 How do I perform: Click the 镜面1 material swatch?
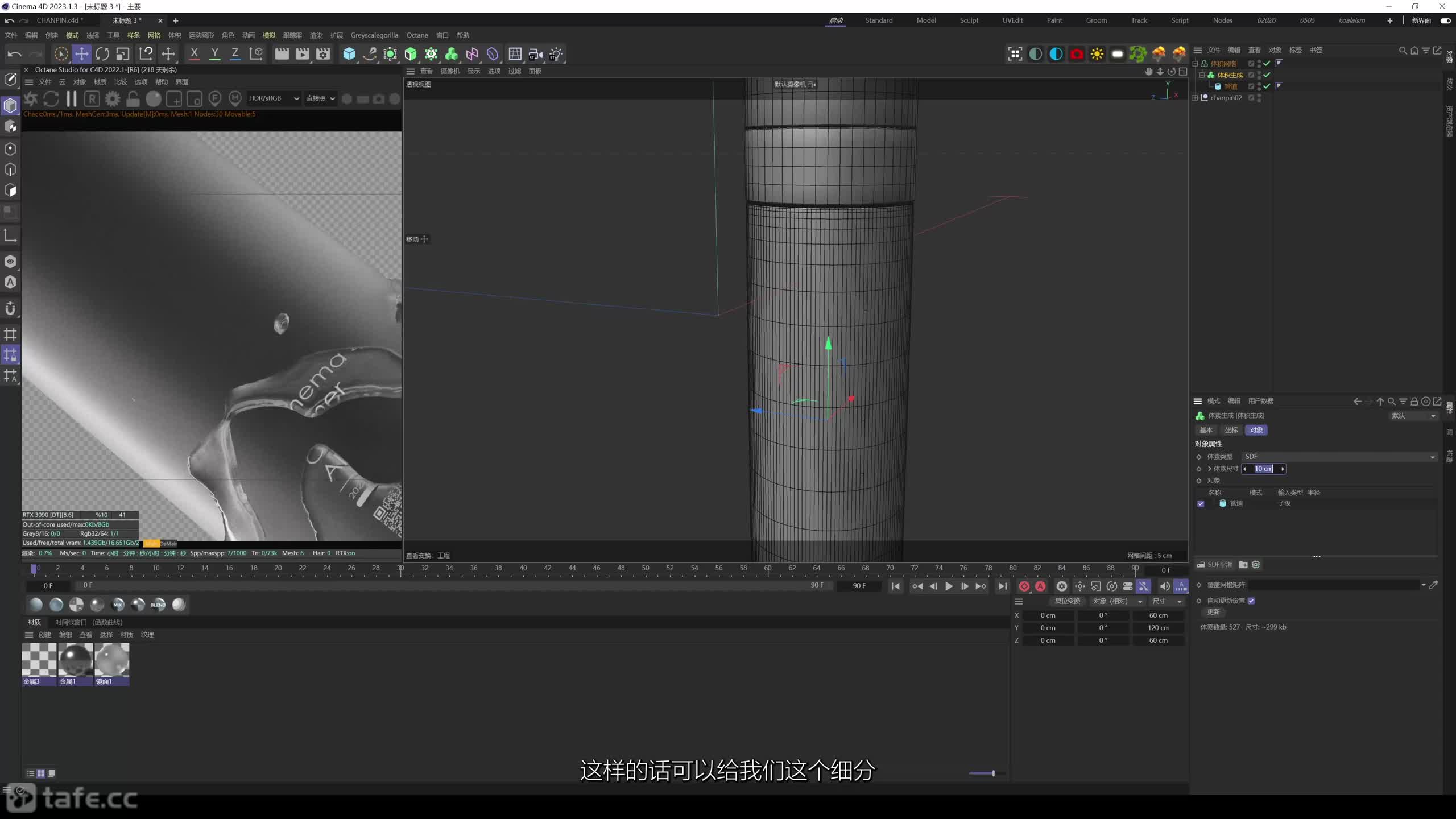112,664
